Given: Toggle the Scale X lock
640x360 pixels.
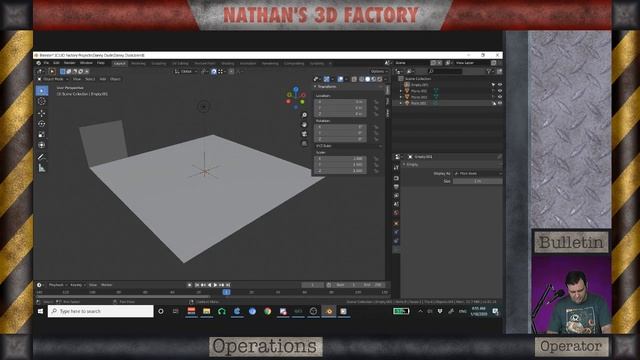Looking at the screenshot, I should (376, 159).
